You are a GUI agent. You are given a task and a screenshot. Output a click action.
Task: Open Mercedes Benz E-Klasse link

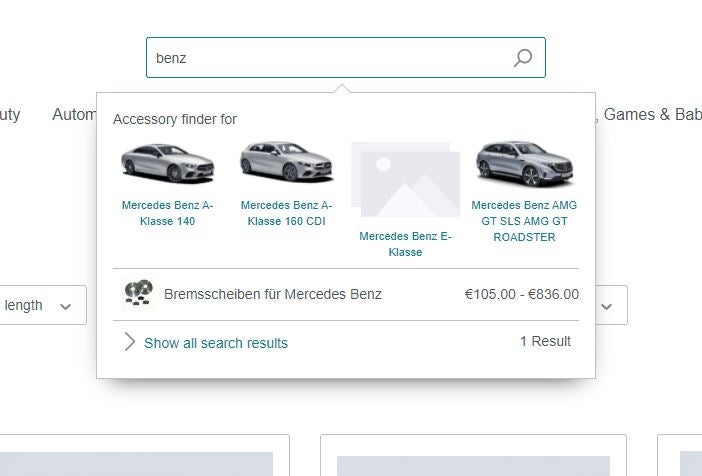[x=405, y=244]
